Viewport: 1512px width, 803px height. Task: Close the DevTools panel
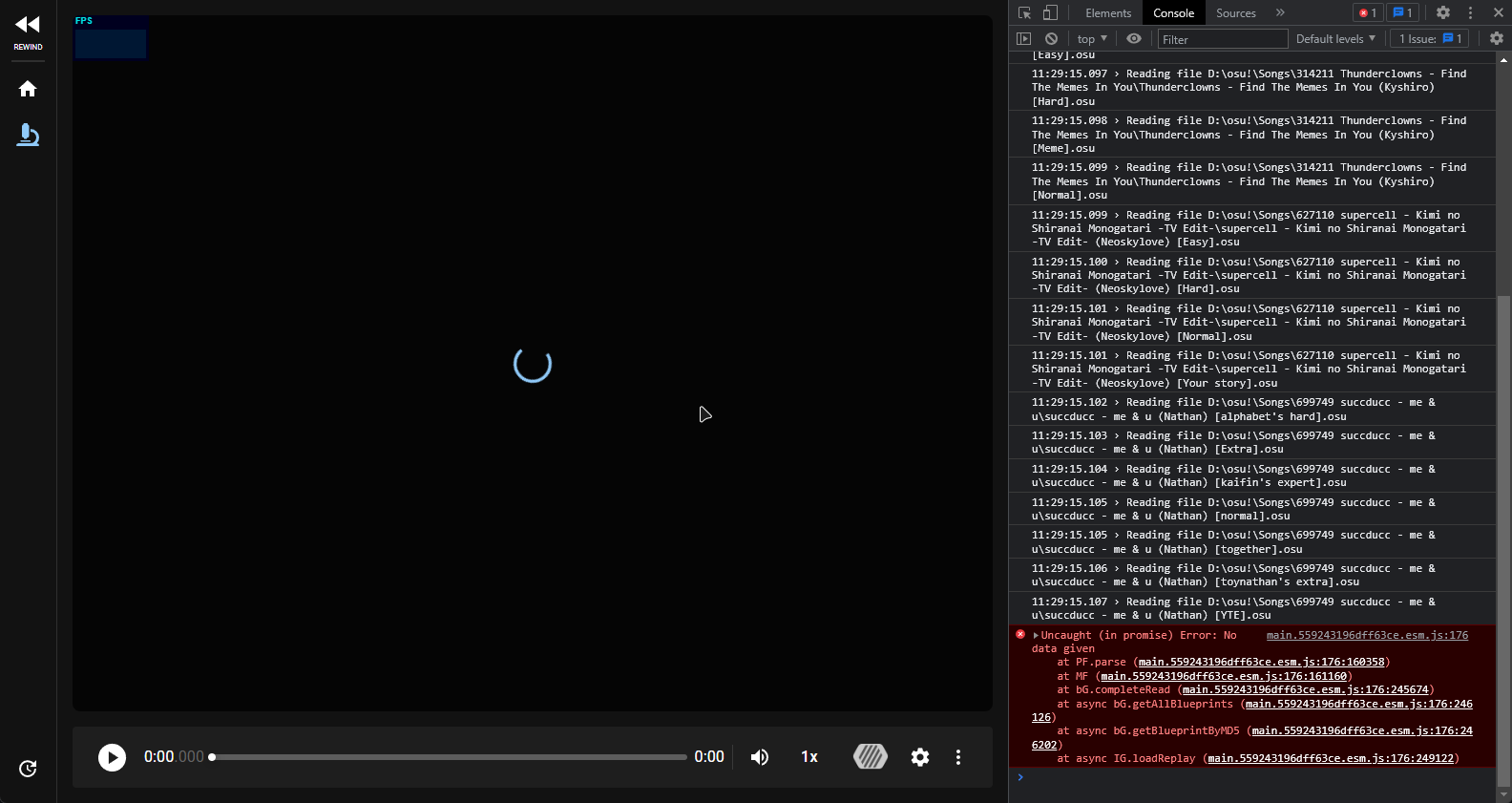coord(1498,12)
